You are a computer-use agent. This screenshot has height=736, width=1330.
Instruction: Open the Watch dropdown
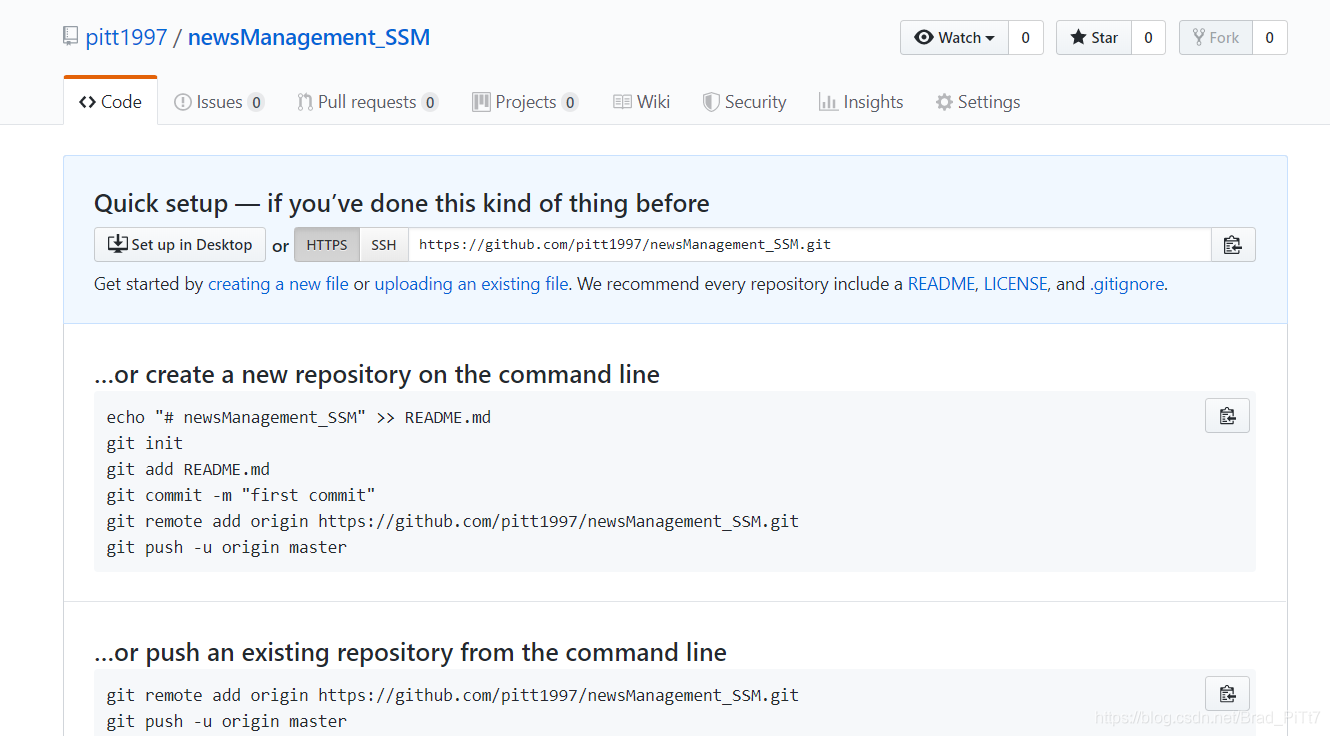[x=954, y=38]
